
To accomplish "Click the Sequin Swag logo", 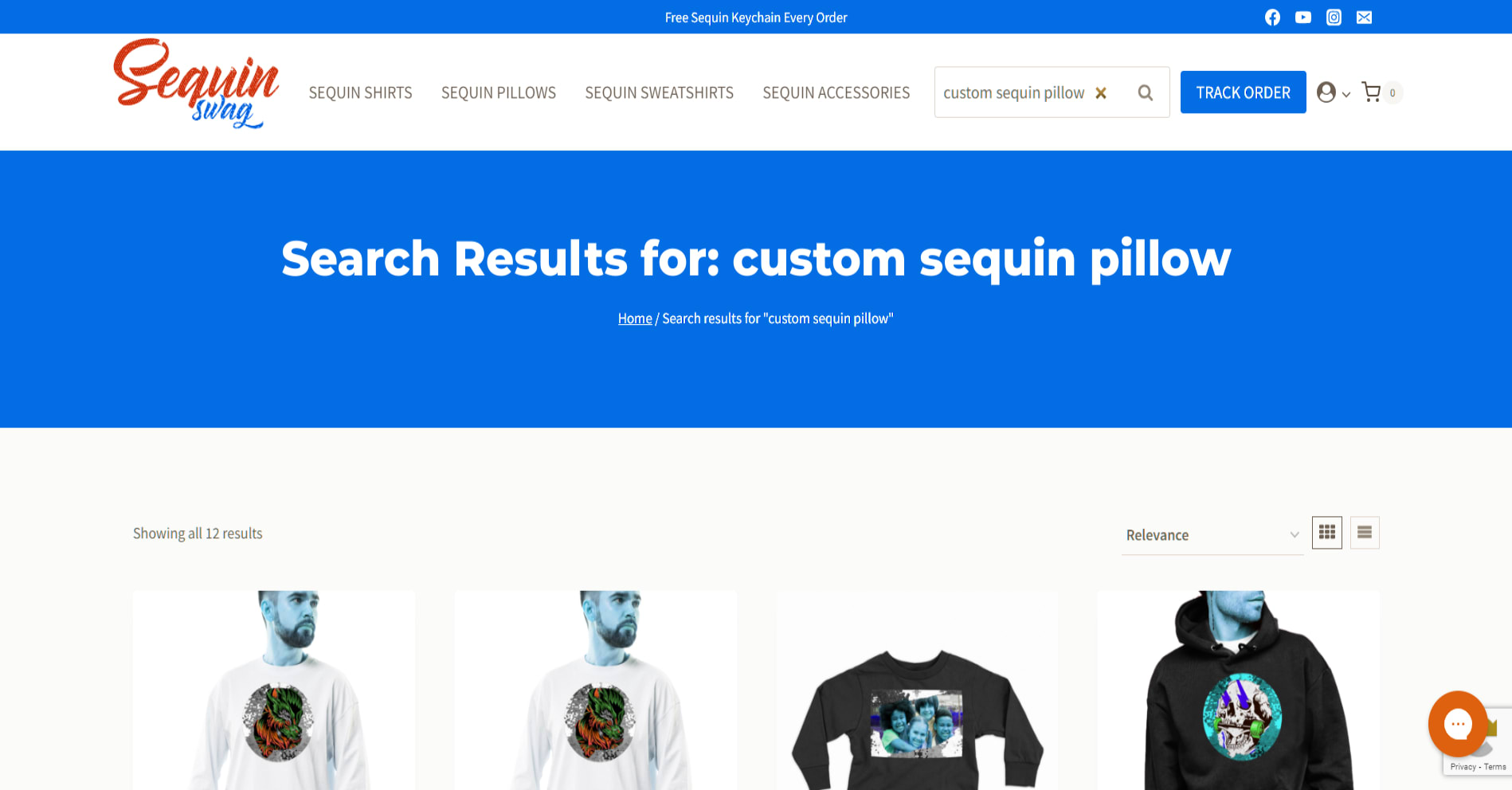I will 196,84.
